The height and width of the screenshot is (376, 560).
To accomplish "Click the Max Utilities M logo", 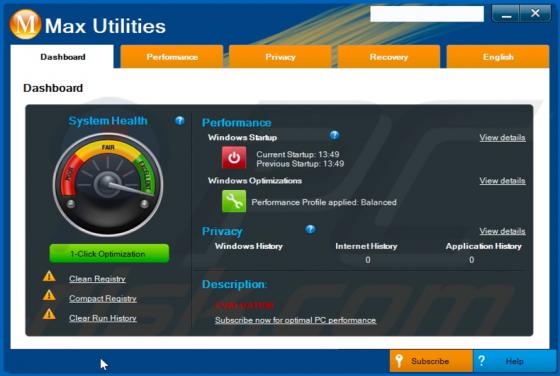I will click(25, 24).
